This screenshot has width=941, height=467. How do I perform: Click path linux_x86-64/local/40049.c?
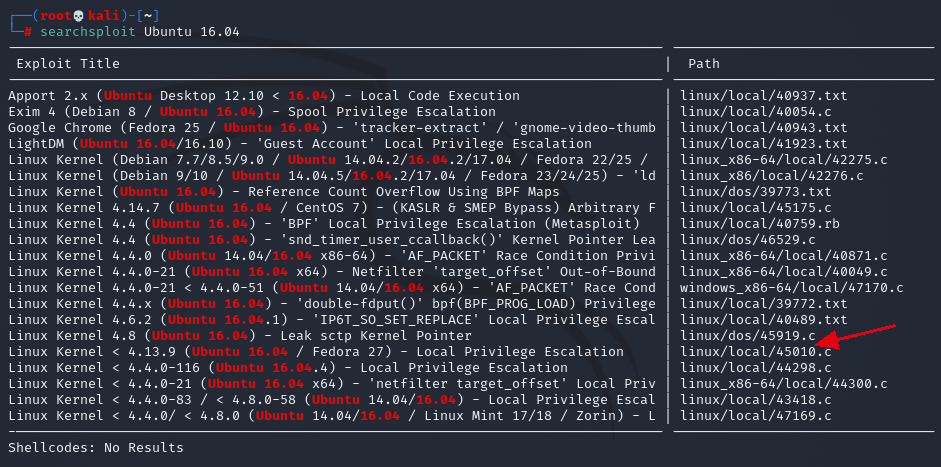tap(783, 272)
